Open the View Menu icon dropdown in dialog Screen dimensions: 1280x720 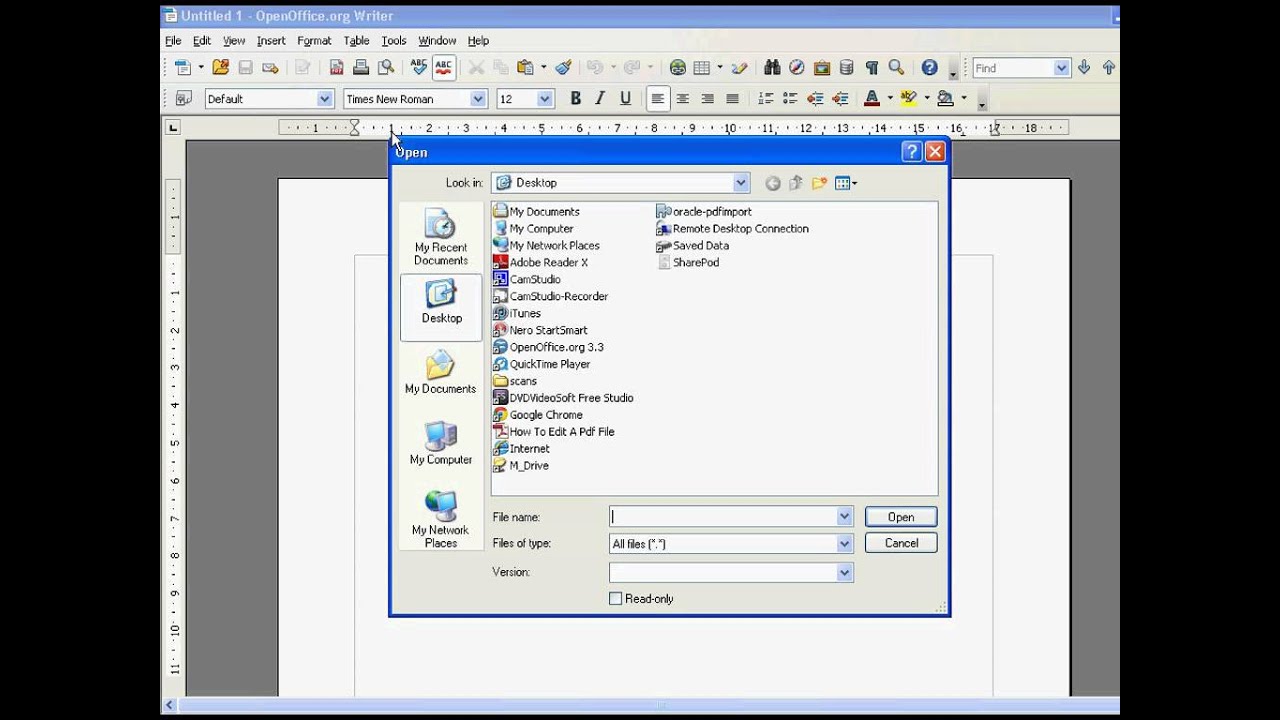[846, 183]
